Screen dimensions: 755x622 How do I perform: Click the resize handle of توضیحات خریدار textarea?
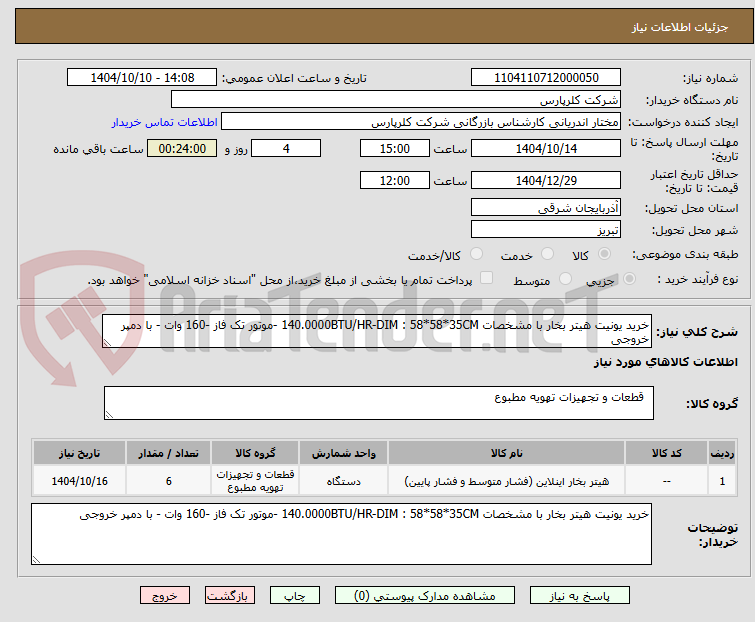(36, 559)
